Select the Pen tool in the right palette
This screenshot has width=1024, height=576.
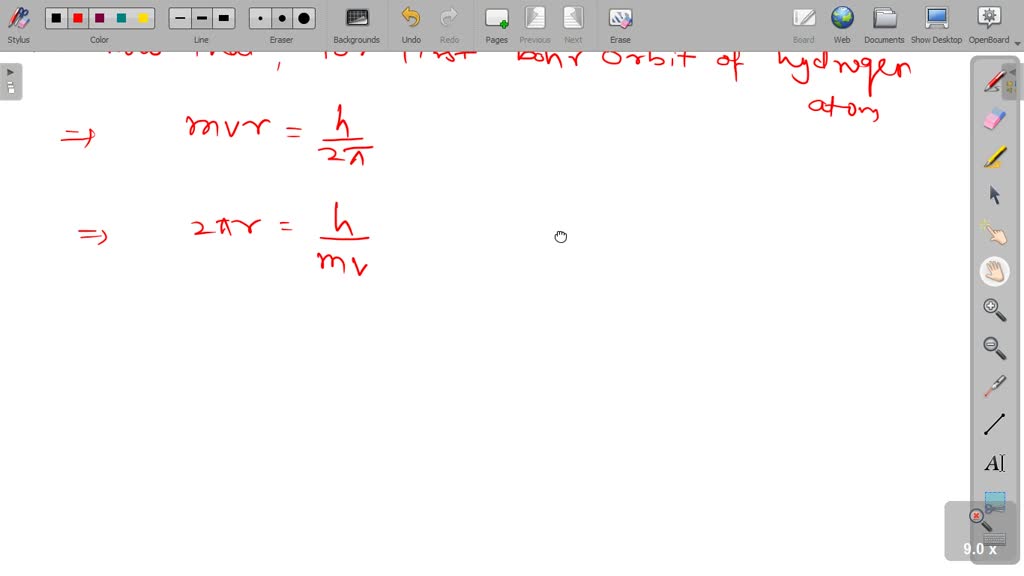(x=994, y=82)
